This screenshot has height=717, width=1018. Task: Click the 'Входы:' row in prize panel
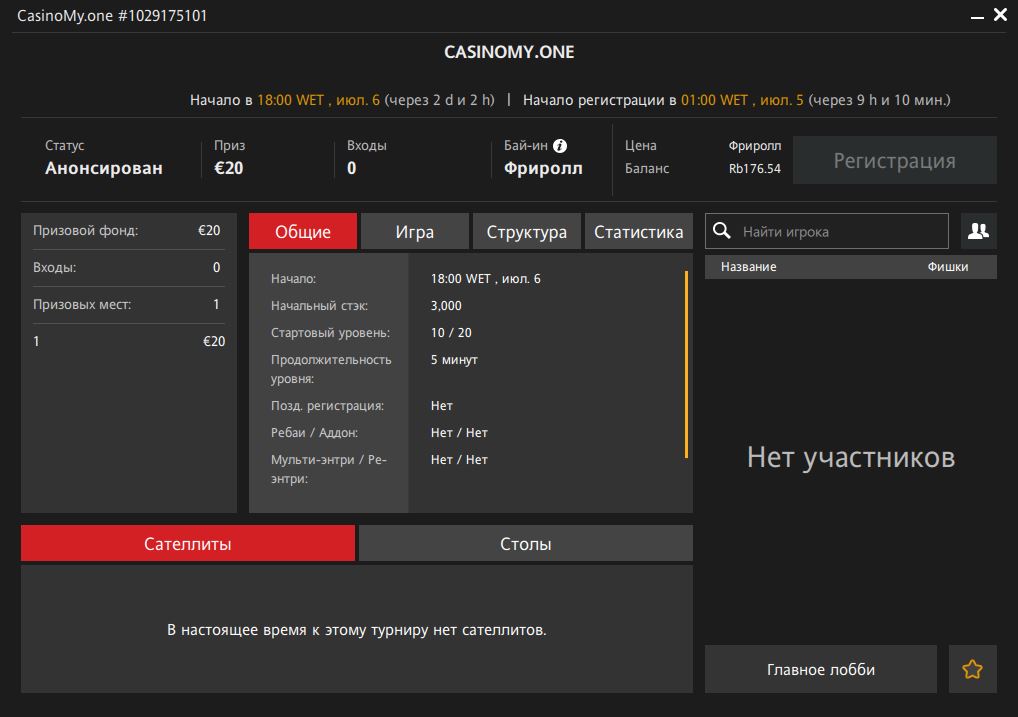click(127, 267)
